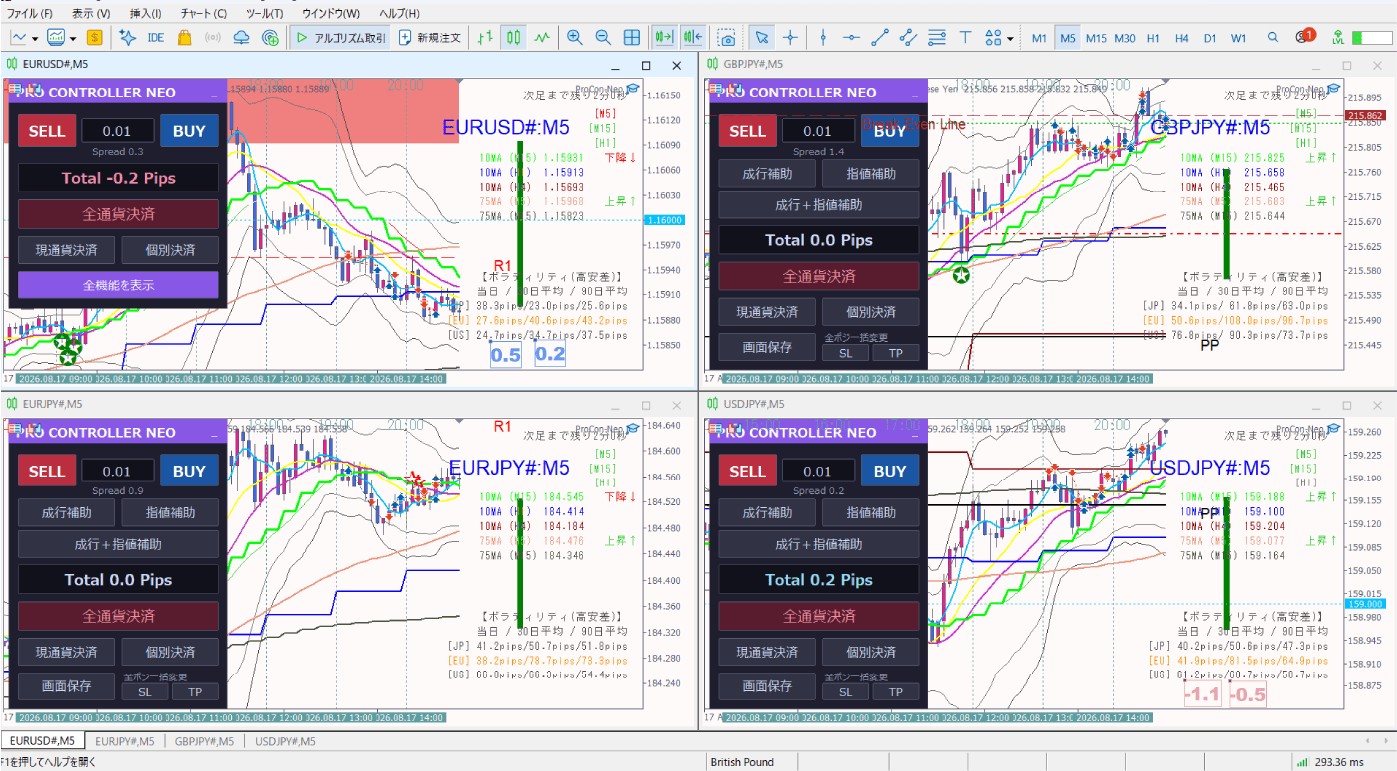Zoom in the chart with plus magnifier
The image size is (1397, 771).
575,37
